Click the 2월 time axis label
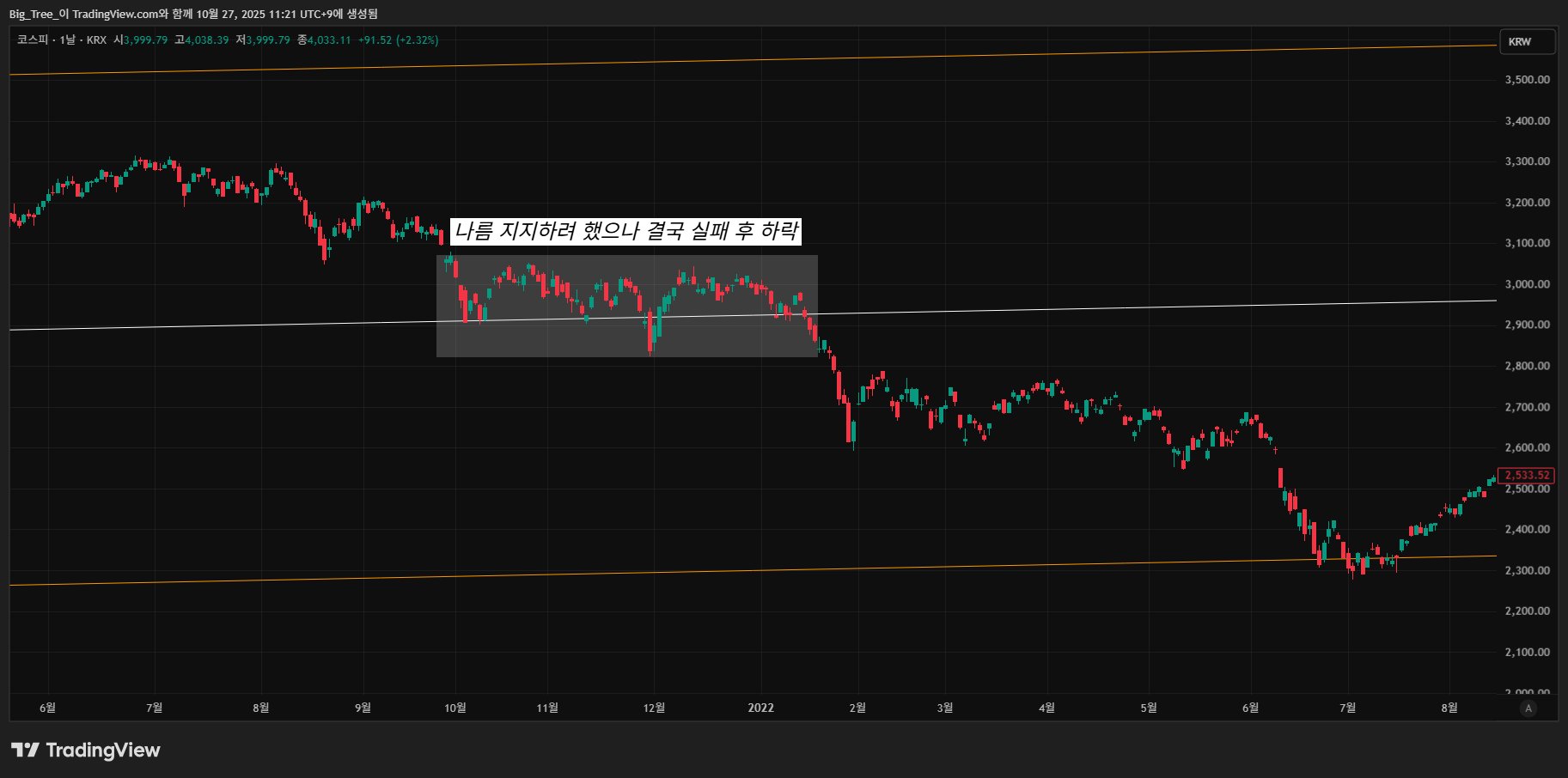The height and width of the screenshot is (778, 1568). coord(857,708)
